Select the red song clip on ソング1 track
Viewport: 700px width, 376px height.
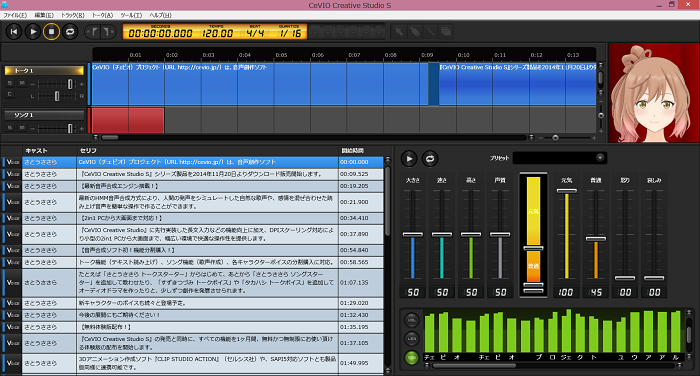(x=128, y=120)
